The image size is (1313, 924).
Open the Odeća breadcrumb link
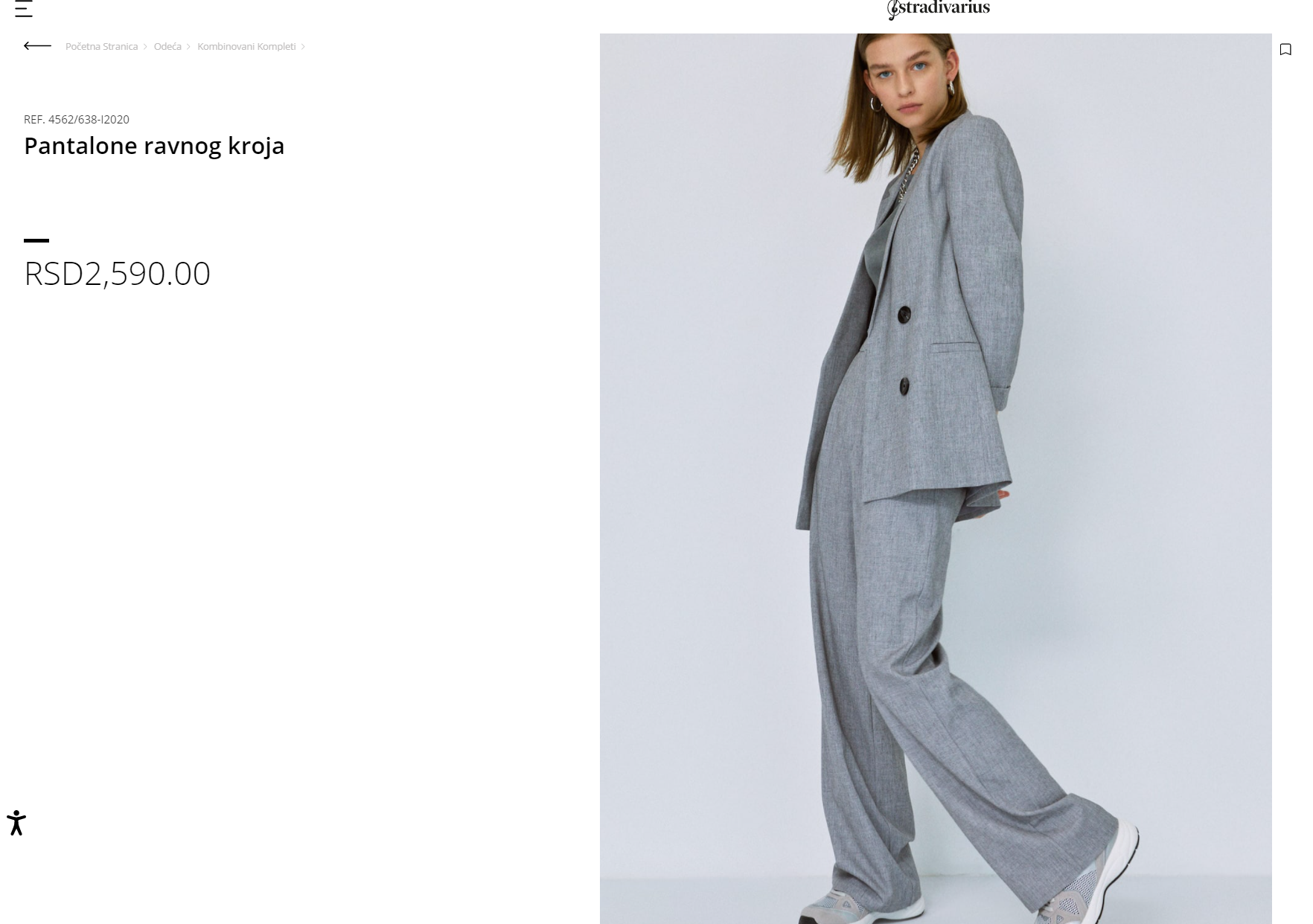coord(167,46)
